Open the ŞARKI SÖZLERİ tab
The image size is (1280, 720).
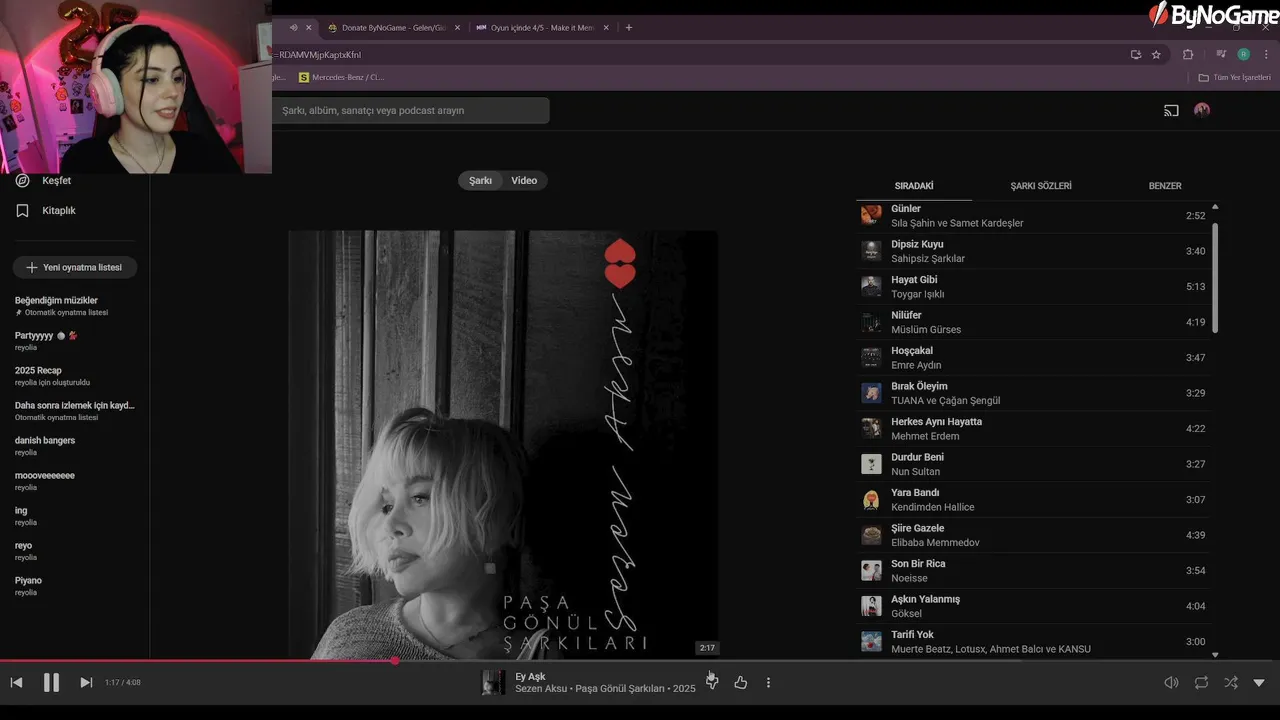click(1041, 186)
